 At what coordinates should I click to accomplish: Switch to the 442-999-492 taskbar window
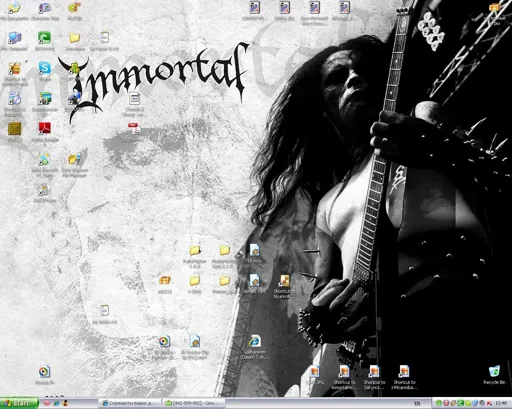pyautogui.click(x=193, y=403)
